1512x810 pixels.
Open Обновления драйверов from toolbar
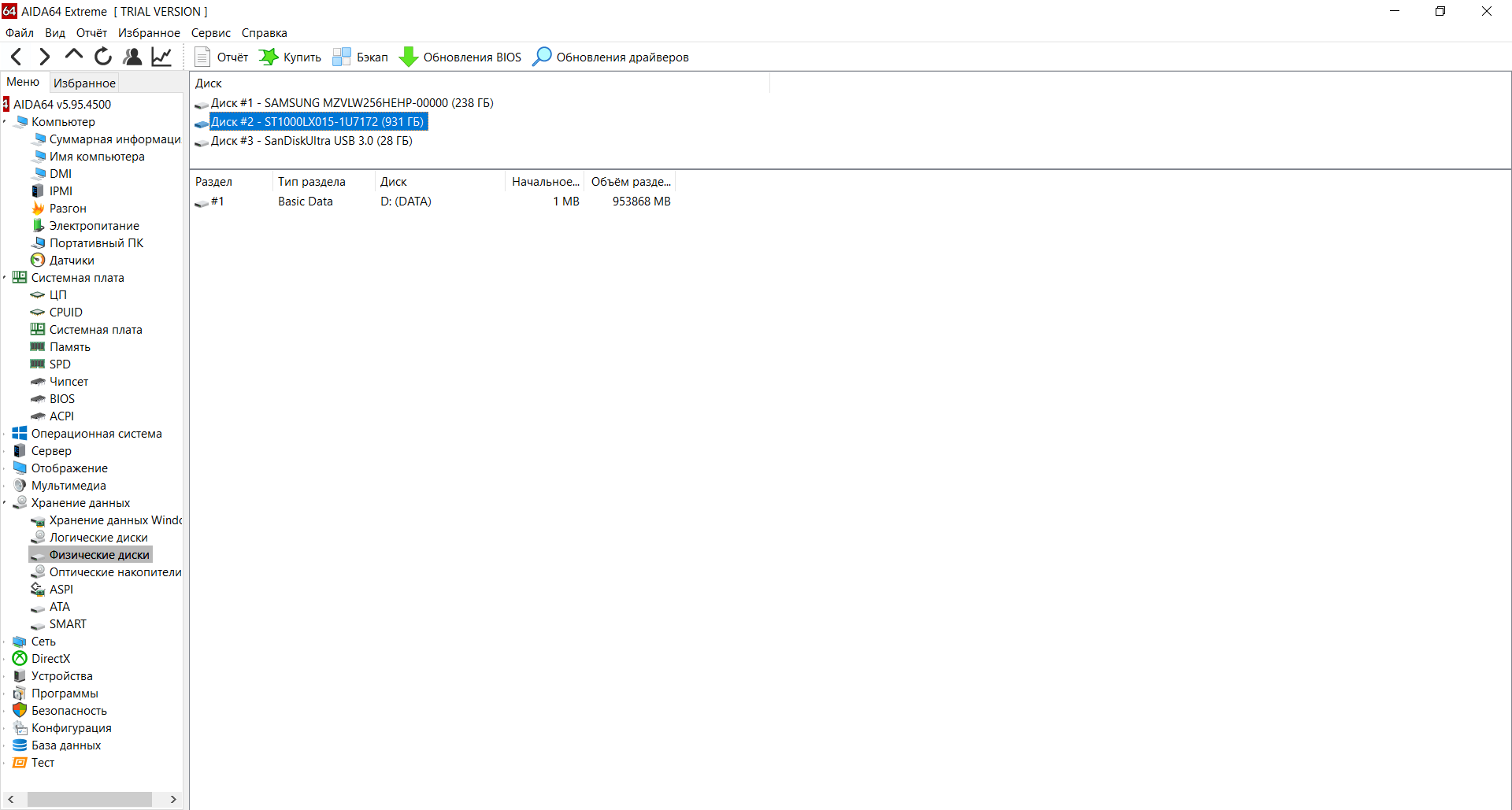(x=610, y=57)
